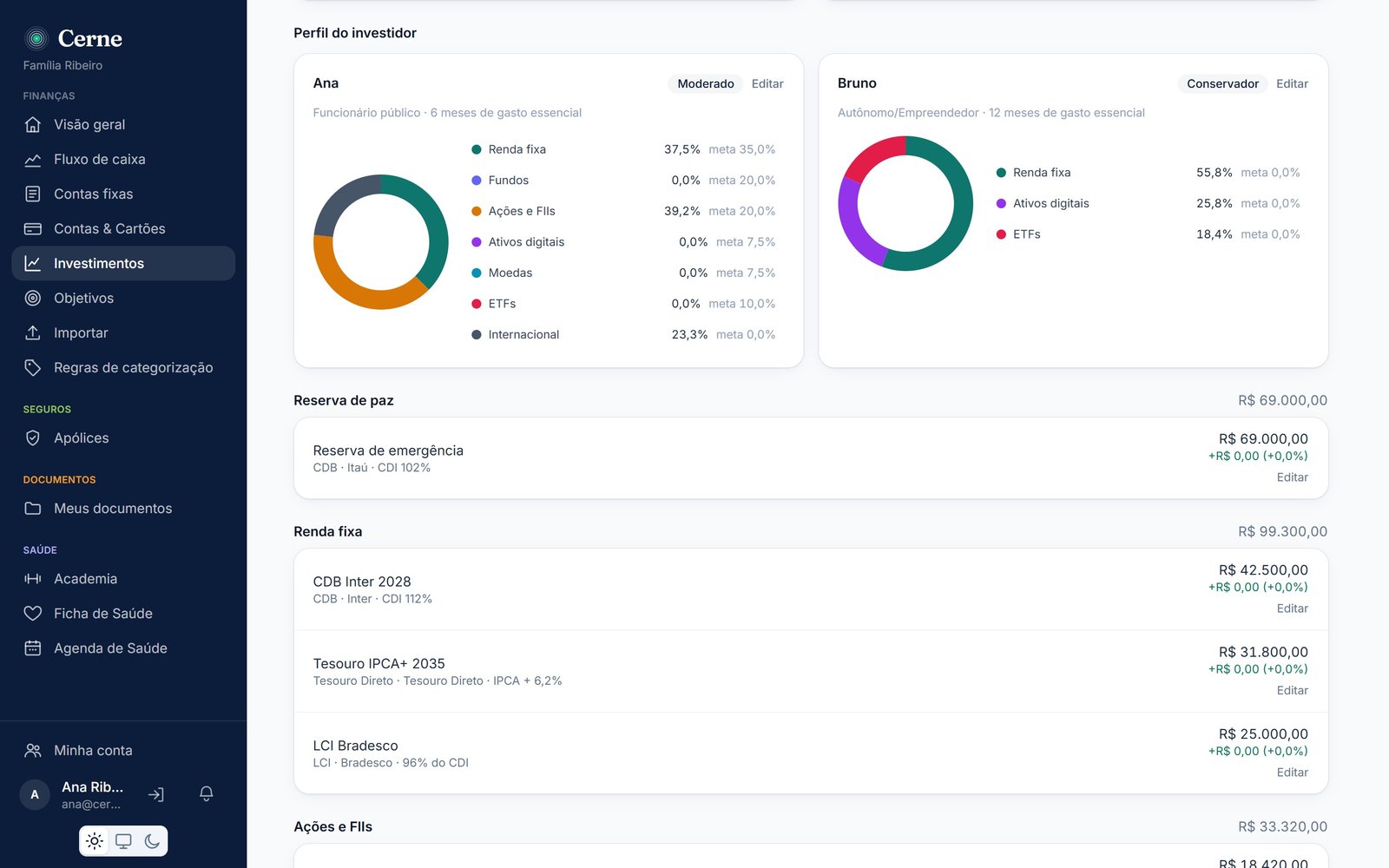1389x868 pixels.
Task: Edit Tesouro IPCA+ 2035 entry
Action: click(1292, 690)
